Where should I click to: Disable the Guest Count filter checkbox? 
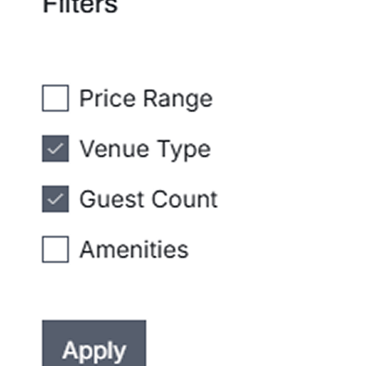coord(55,199)
